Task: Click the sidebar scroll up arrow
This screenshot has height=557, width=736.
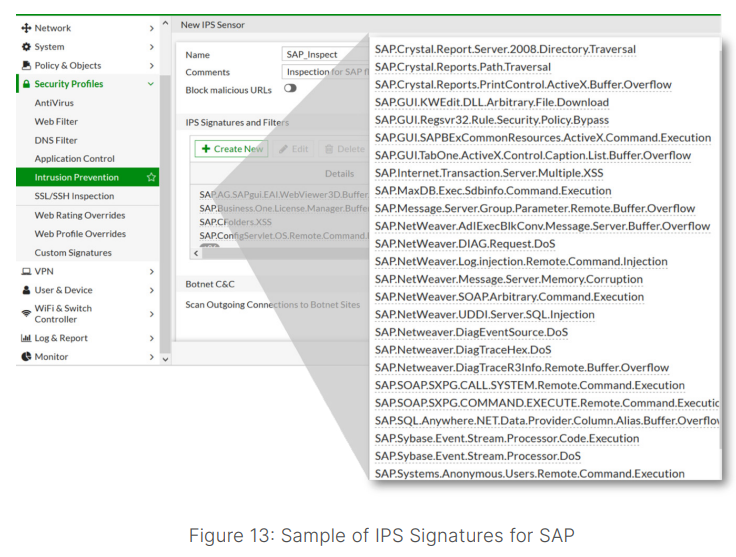Action: click(x=165, y=23)
